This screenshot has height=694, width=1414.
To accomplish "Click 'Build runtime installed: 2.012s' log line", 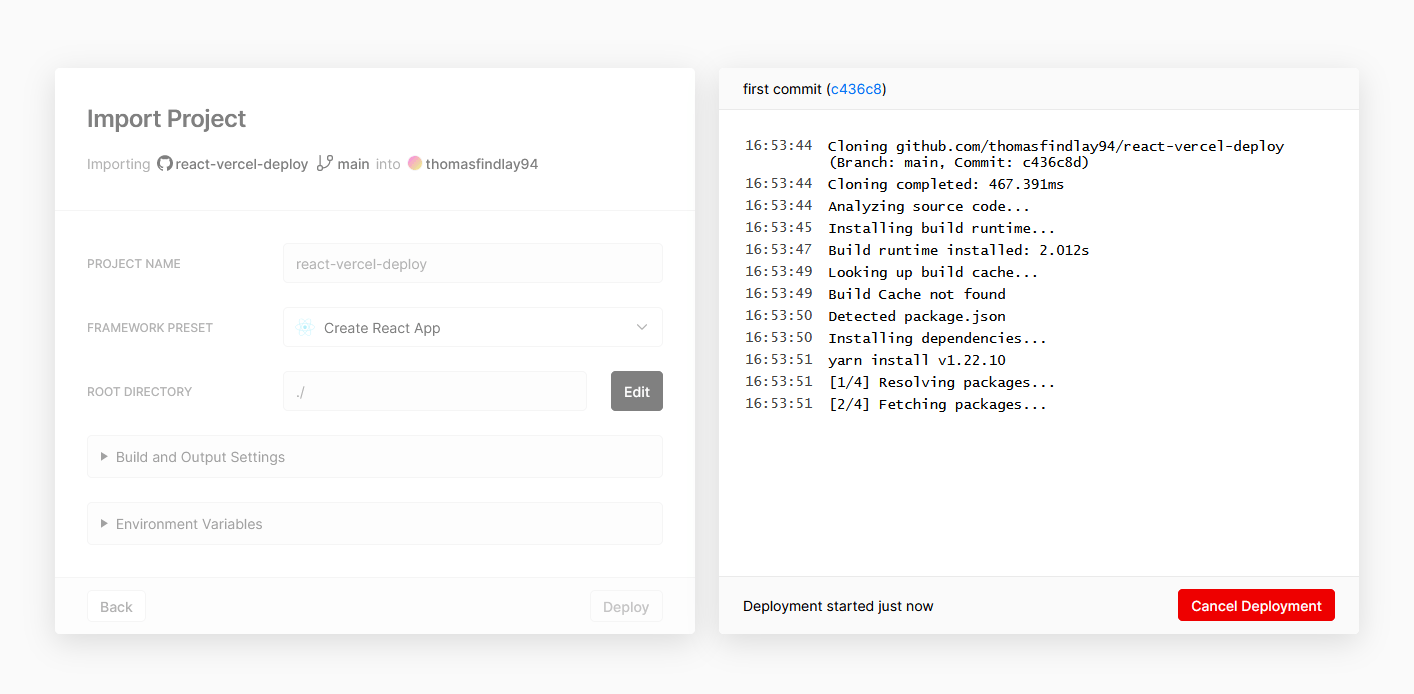I will 959,250.
